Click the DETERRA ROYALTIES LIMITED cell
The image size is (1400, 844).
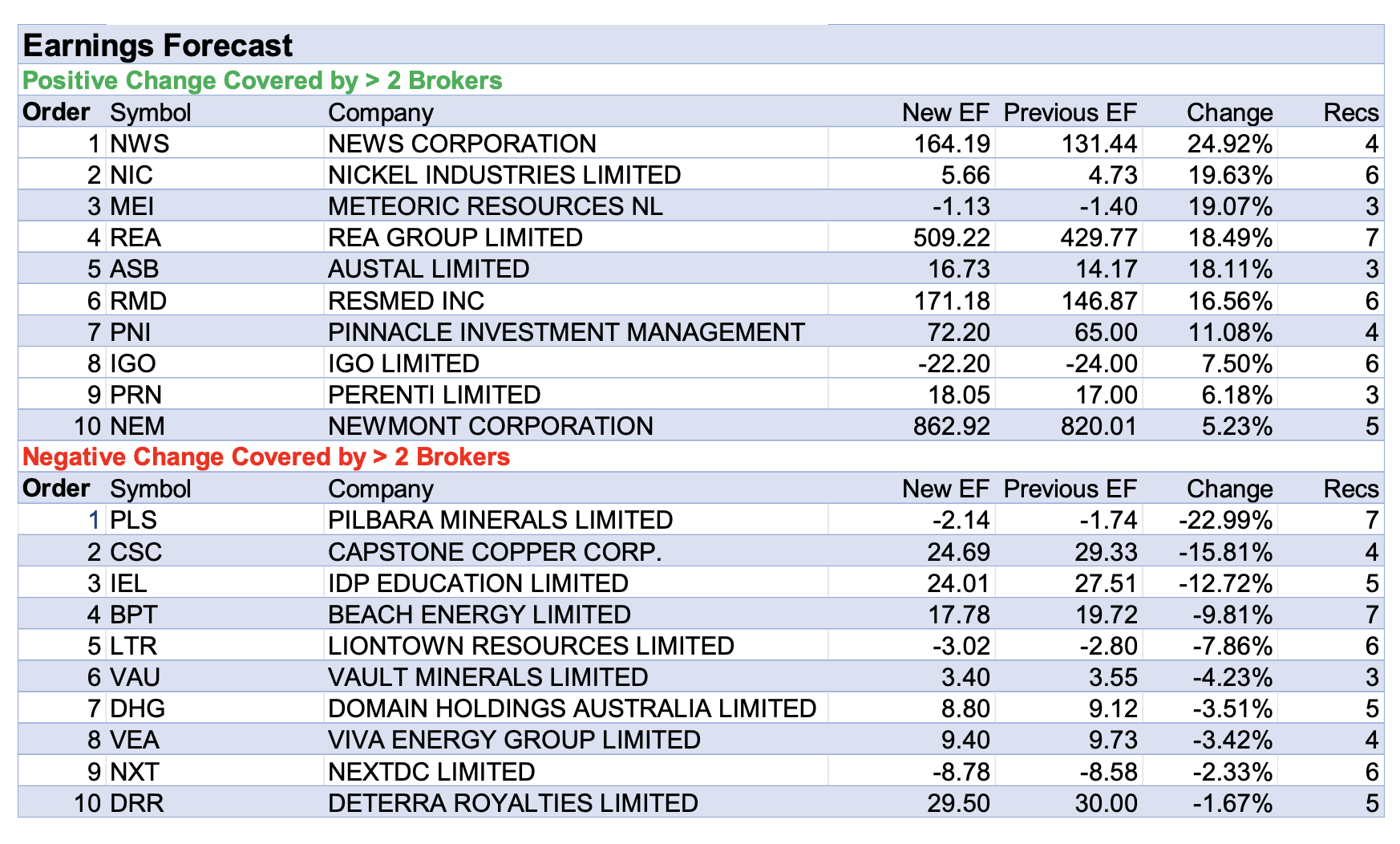point(513,803)
